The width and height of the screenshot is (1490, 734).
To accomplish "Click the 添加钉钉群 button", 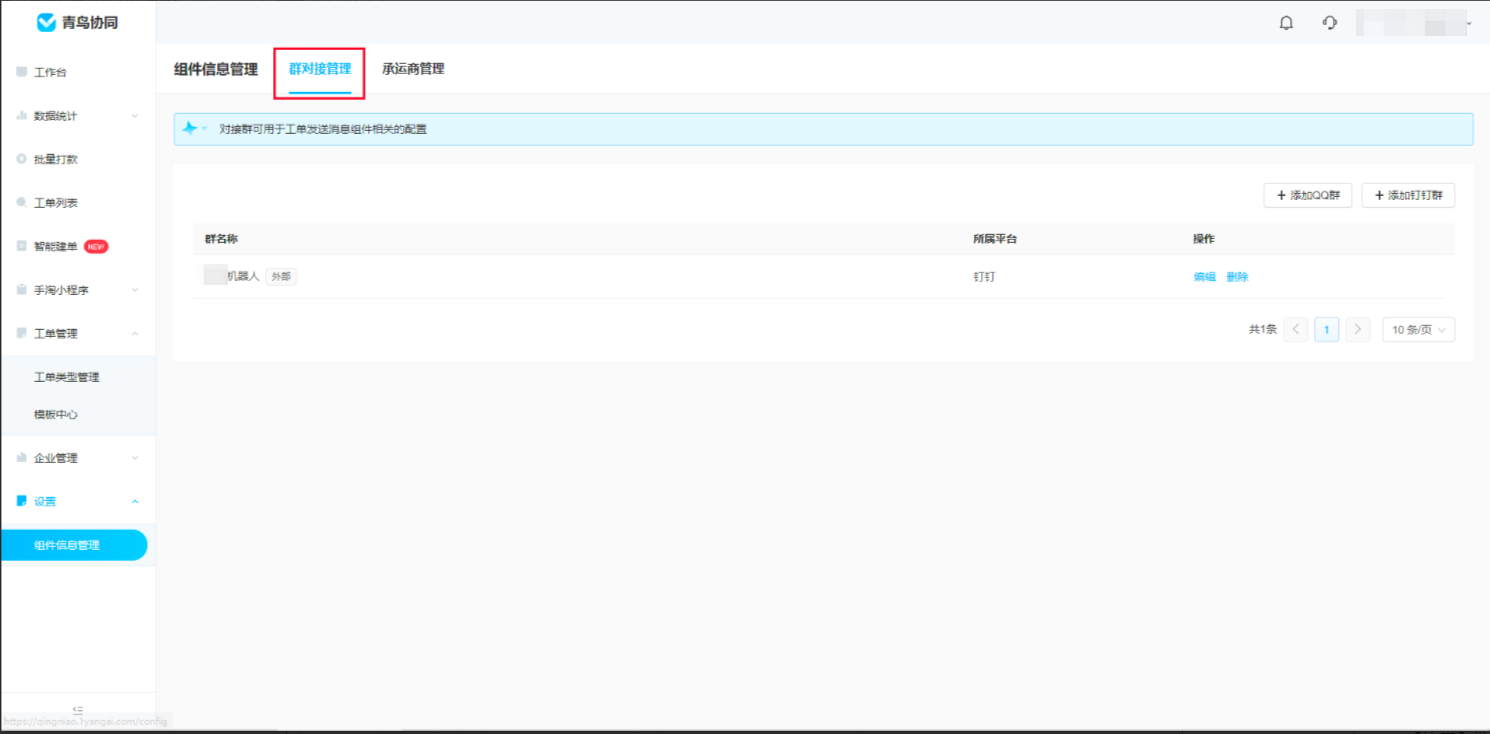I will click(x=1408, y=195).
